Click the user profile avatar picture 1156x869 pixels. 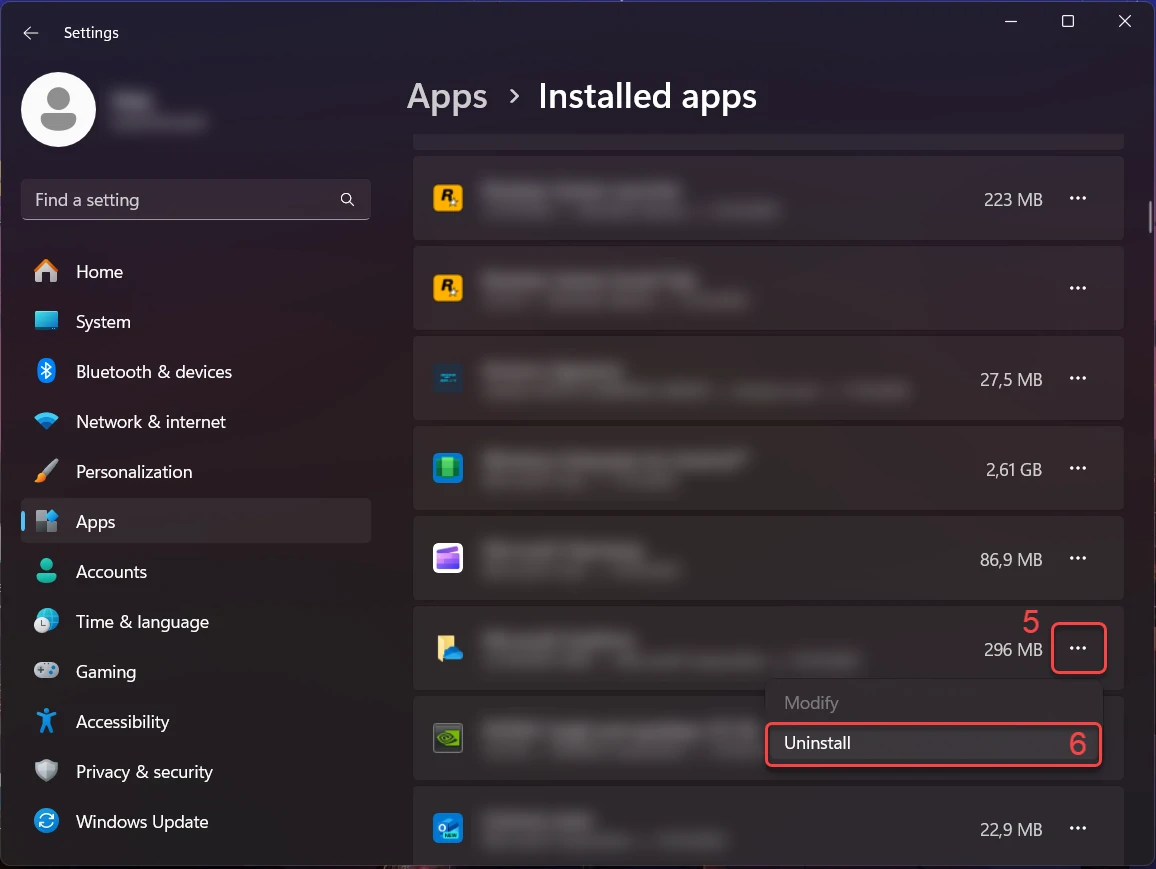[59, 109]
